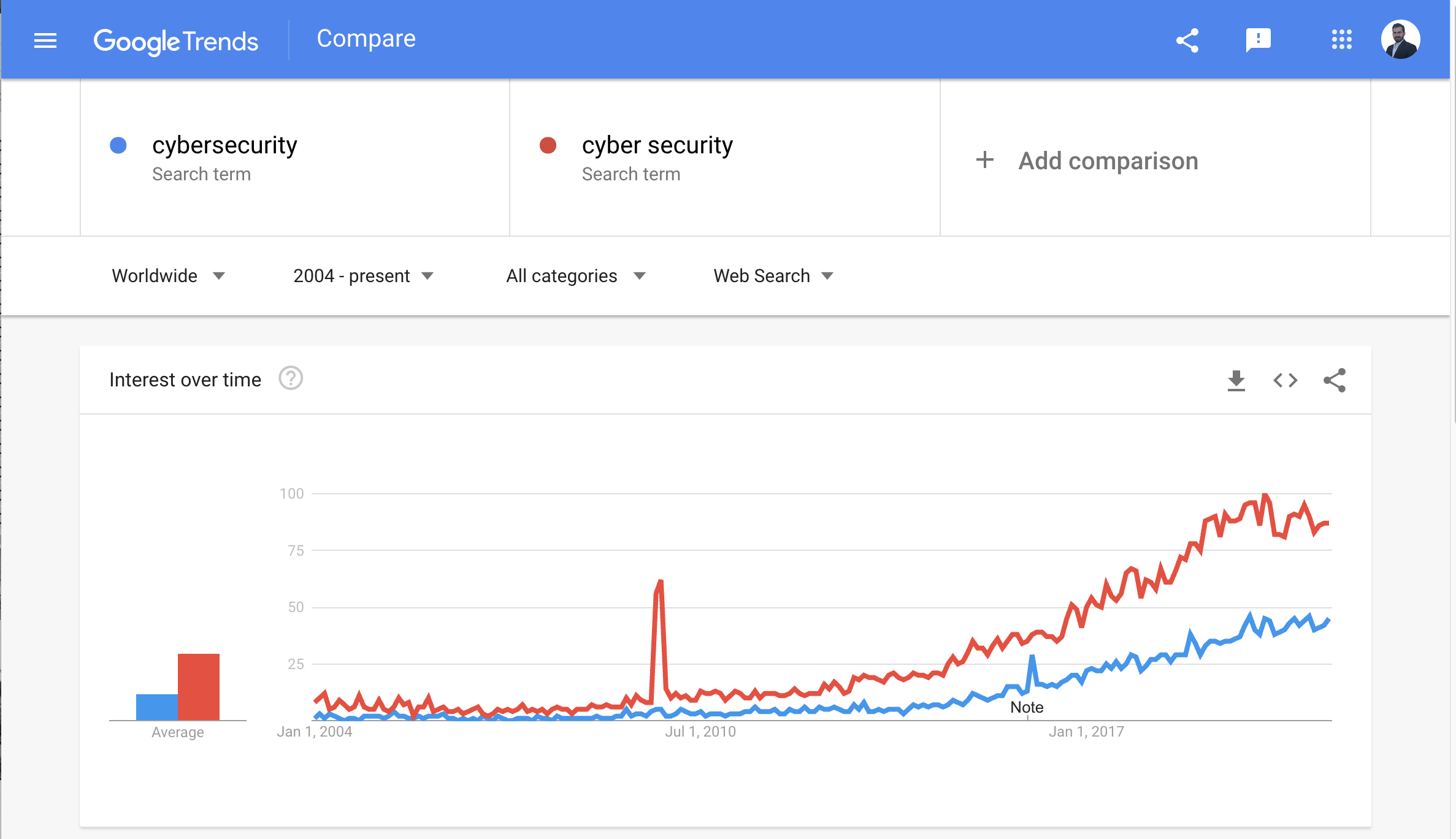Click the Compare page title

click(x=366, y=38)
